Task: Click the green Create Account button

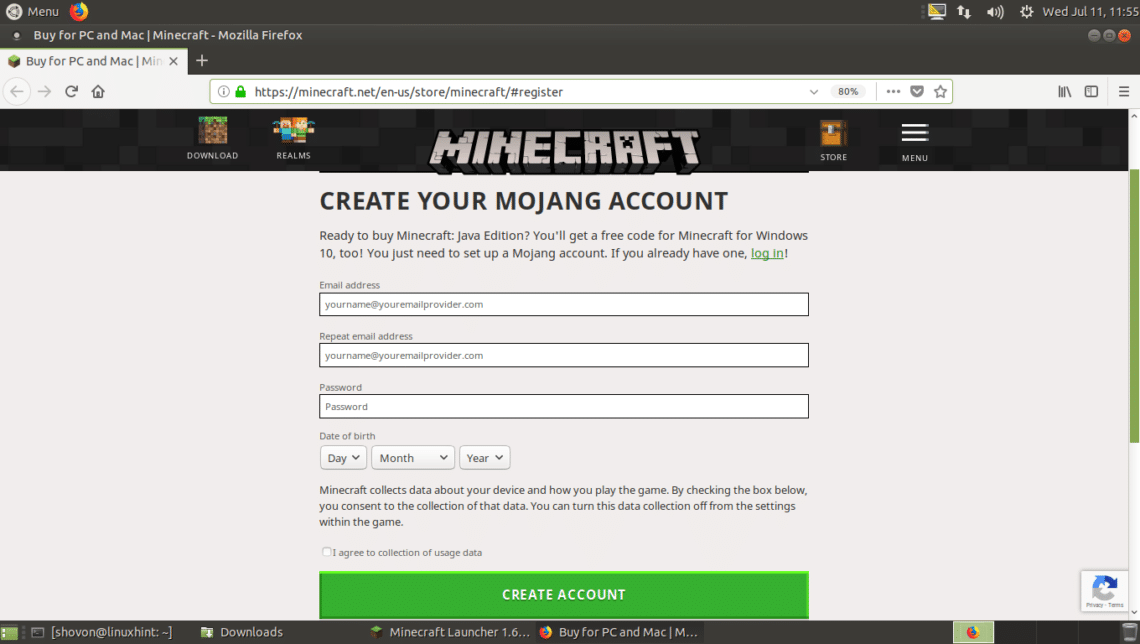Action: [563, 595]
